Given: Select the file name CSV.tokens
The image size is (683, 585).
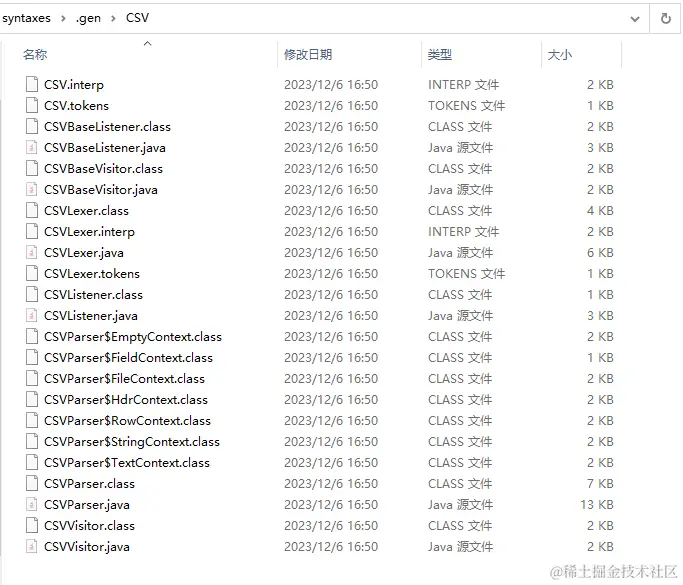Looking at the screenshot, I should point(76,105).
